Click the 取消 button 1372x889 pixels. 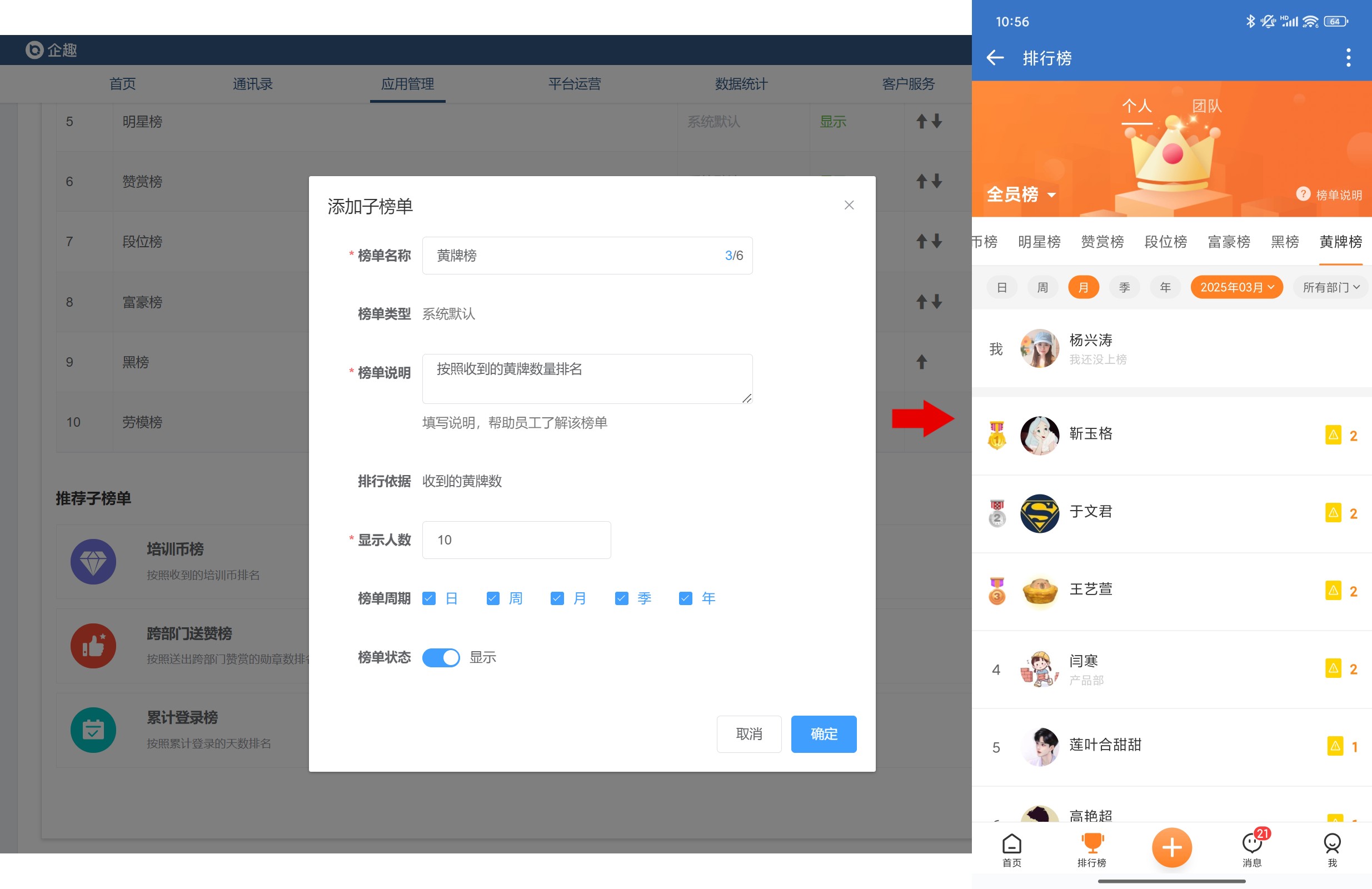[749, 734]
